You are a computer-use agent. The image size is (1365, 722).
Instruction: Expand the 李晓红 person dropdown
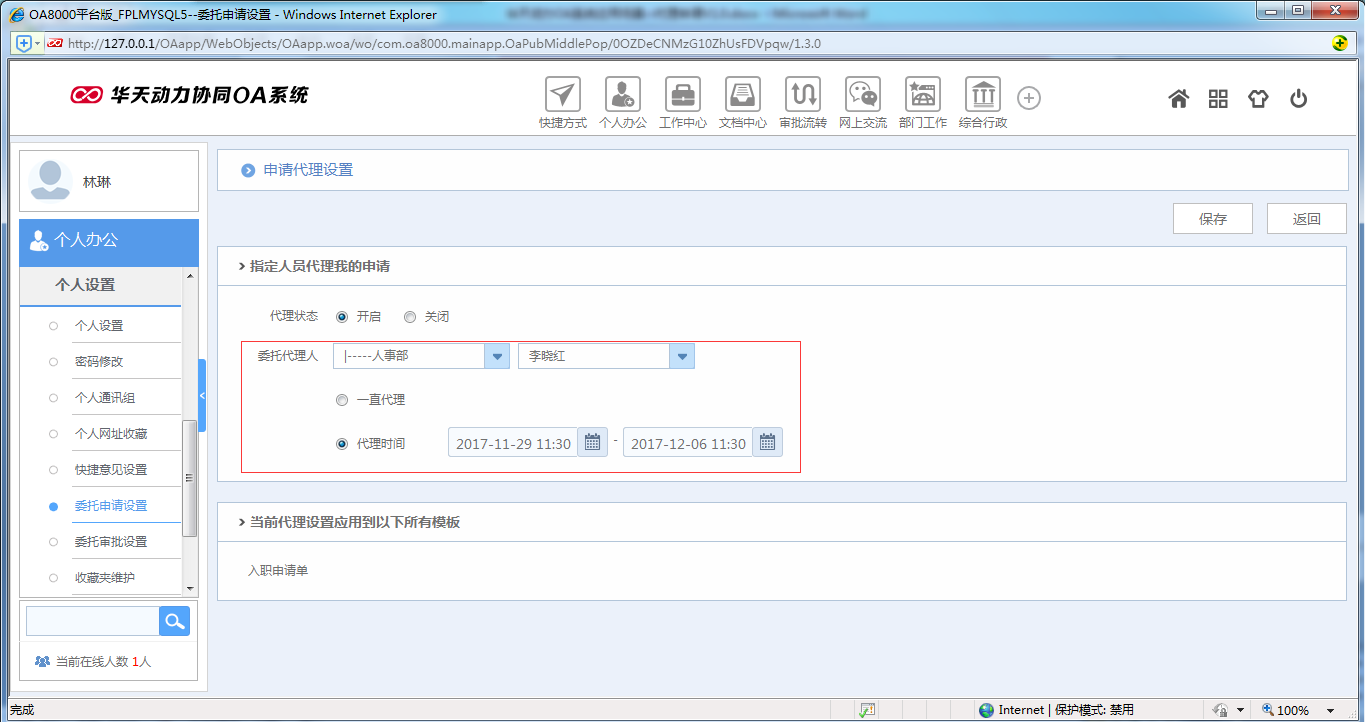click(x=682, y=356)
